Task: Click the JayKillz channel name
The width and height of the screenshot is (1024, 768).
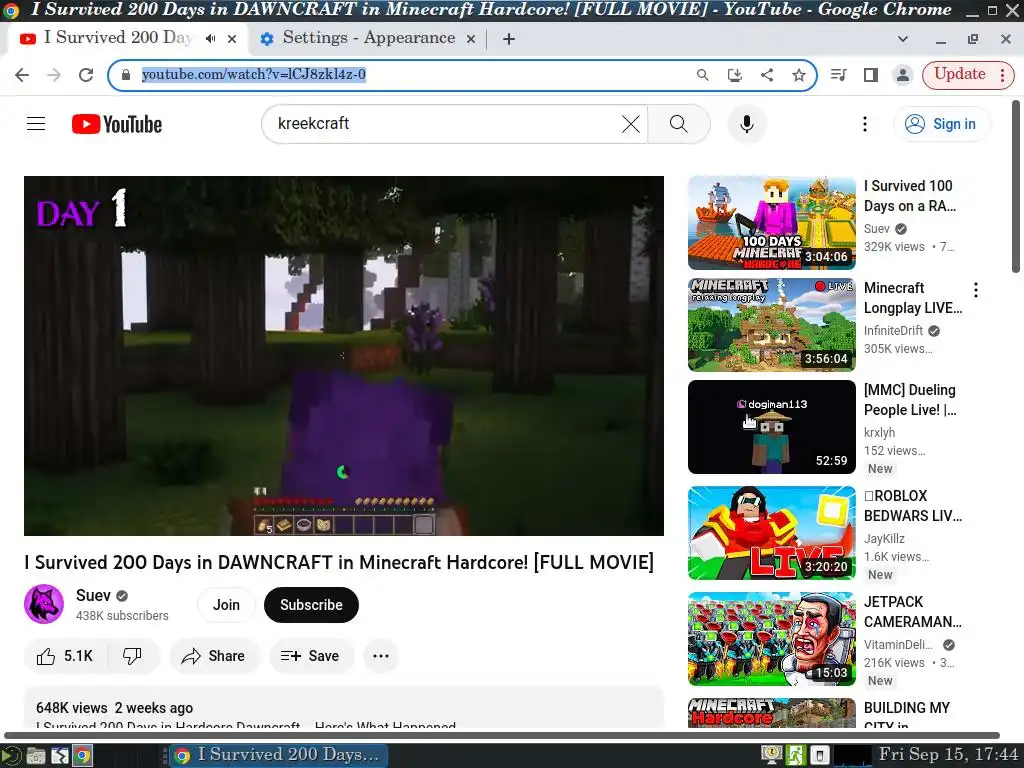Action: point(884,539)
